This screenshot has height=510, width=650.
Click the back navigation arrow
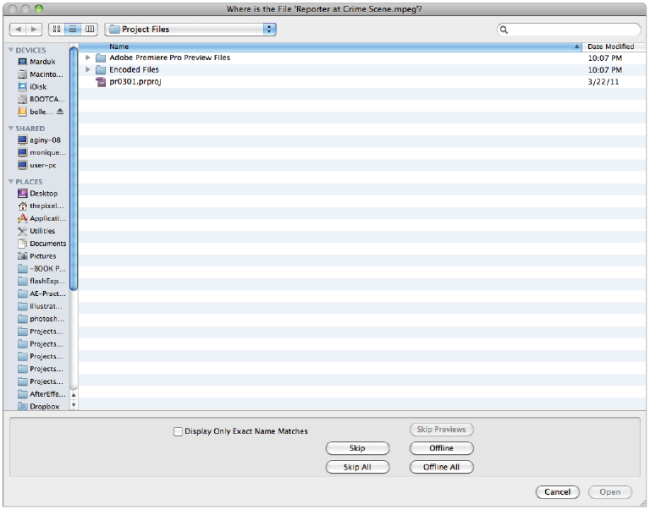tap(19, 30)
